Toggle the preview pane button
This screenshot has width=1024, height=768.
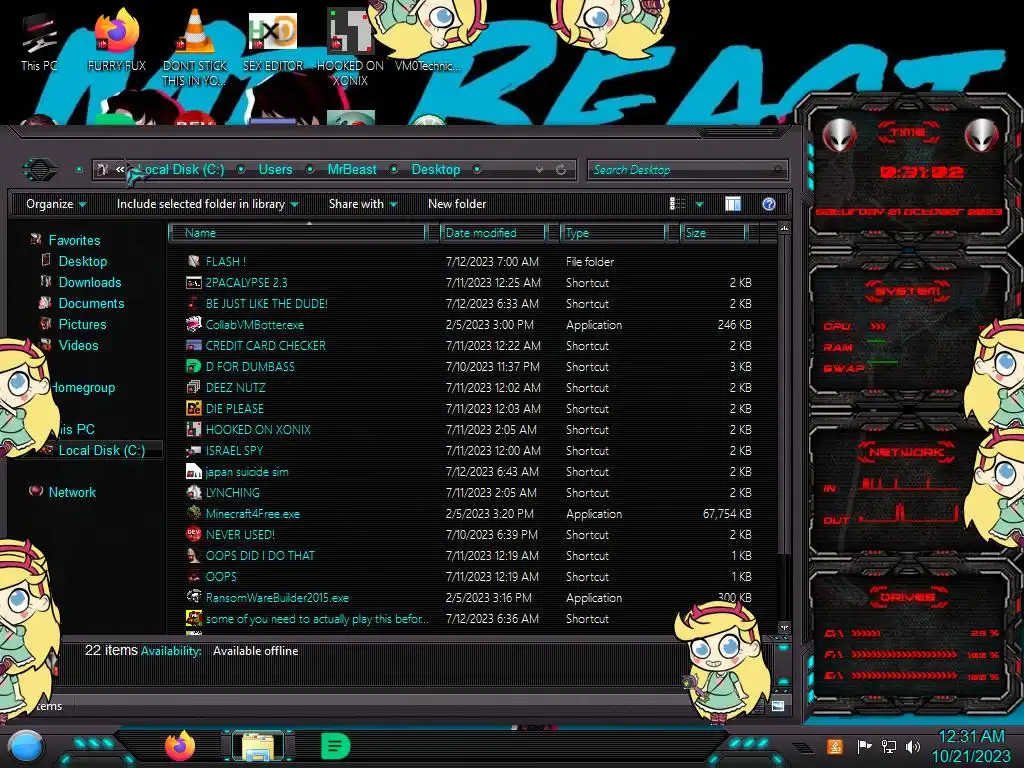[x=733, y=204]
